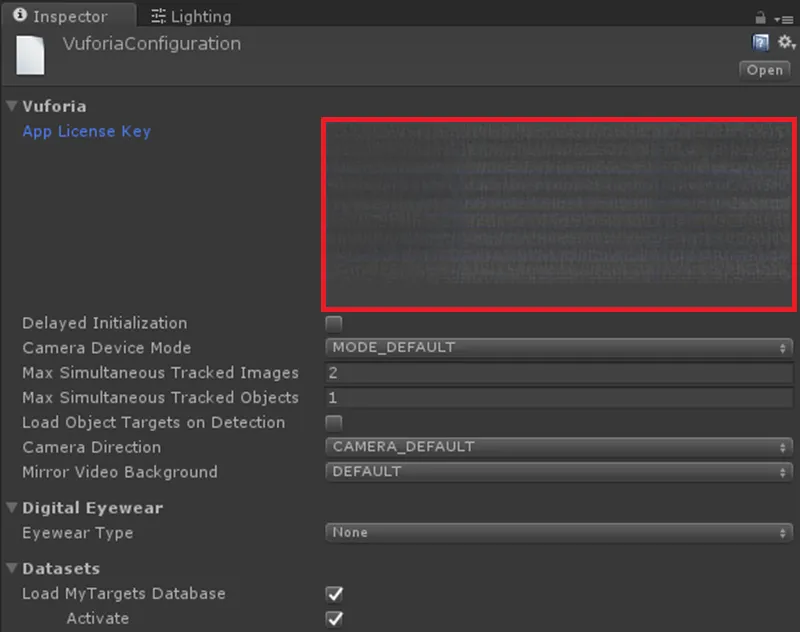
Task: Select the Inspector tab
Action: (x=60, y=17)
